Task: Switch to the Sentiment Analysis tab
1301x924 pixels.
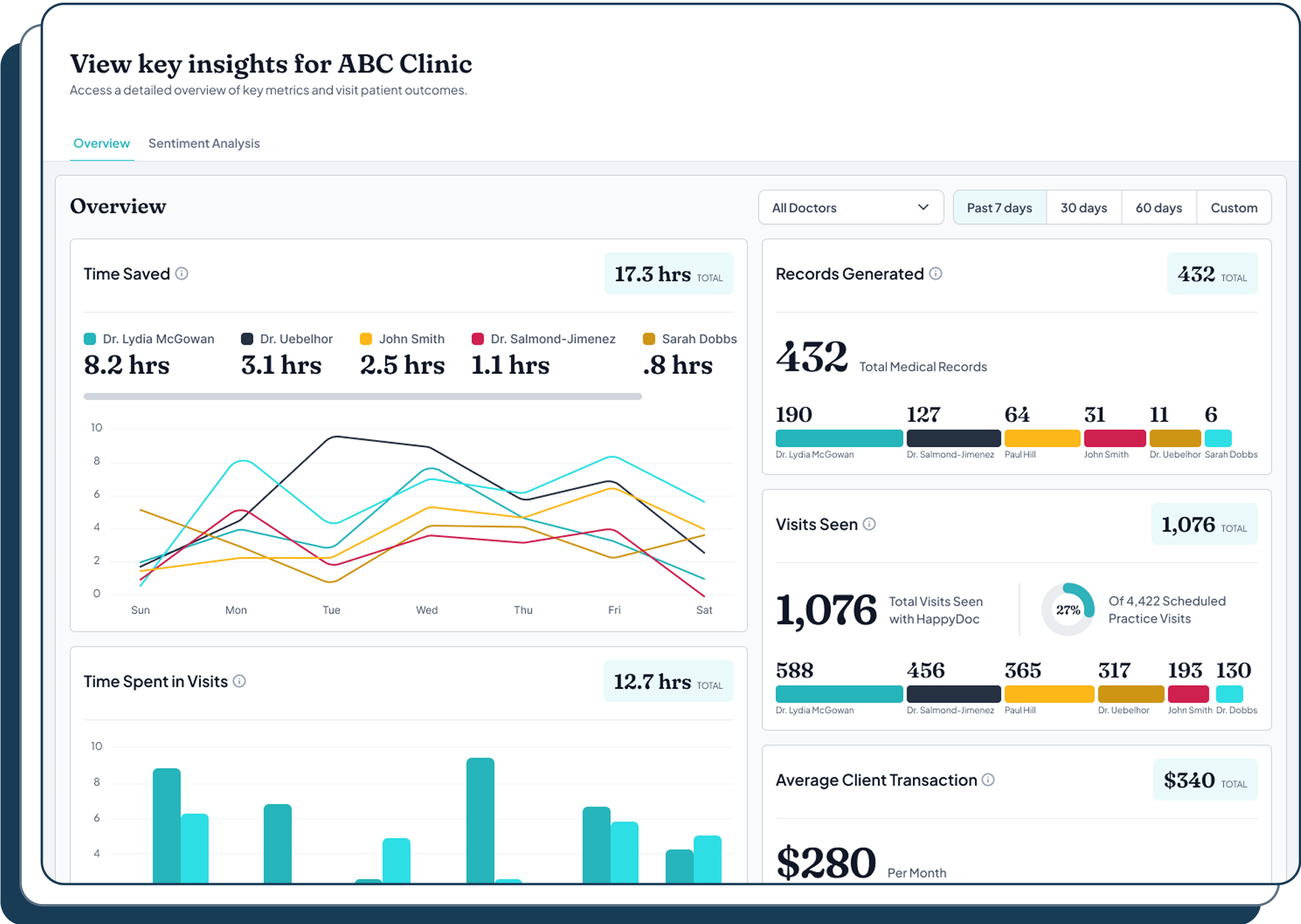Action: coord(203,143)
